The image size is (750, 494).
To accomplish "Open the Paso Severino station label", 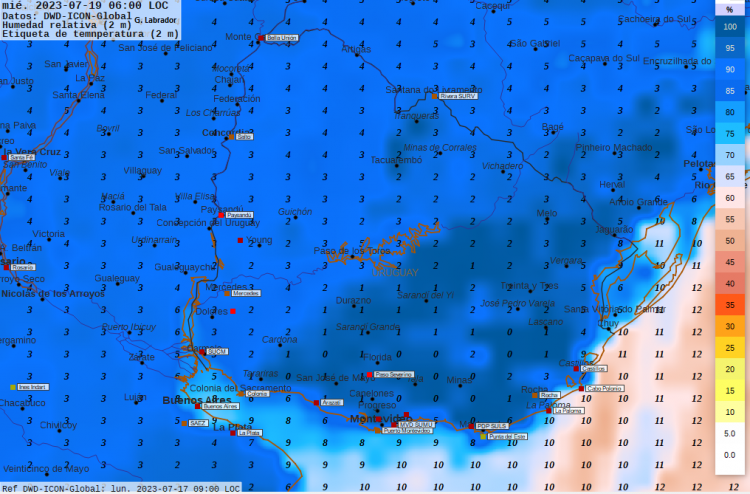I will click(x=393, y=374).
